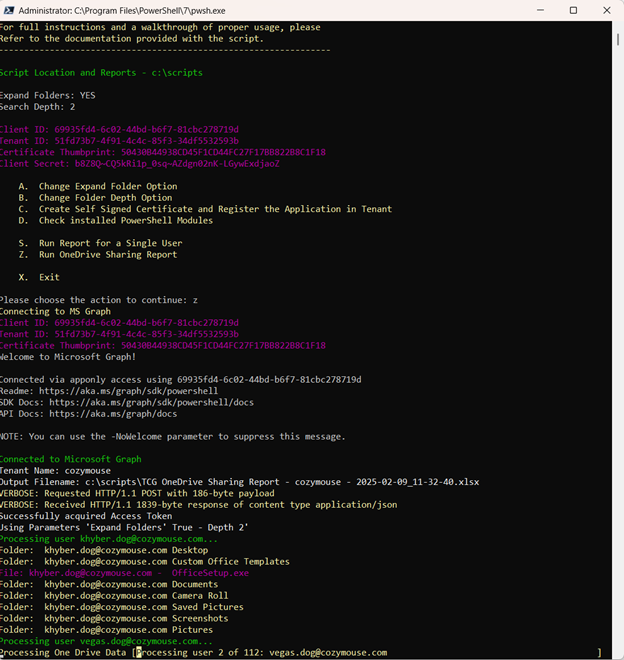Viewport: 624px width, 660px height.
Task: Click the OfficeSetup.exe file line
Action: pyautogui.click(x=125, y=573)
